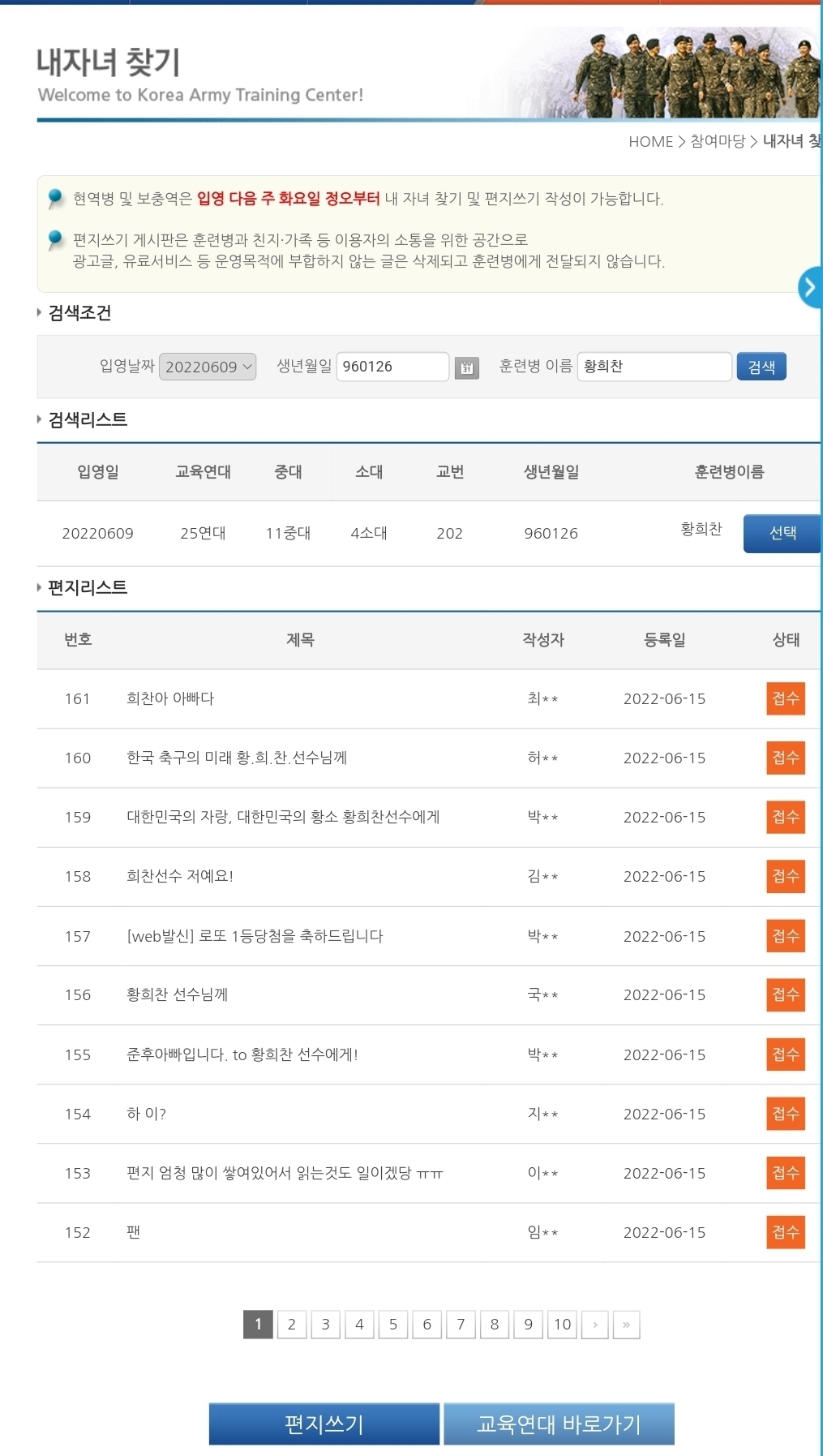Open letter about 로또 1등당첨
Image resolution: width=823 pixels, height=1456 pixels.
(255, 936)
